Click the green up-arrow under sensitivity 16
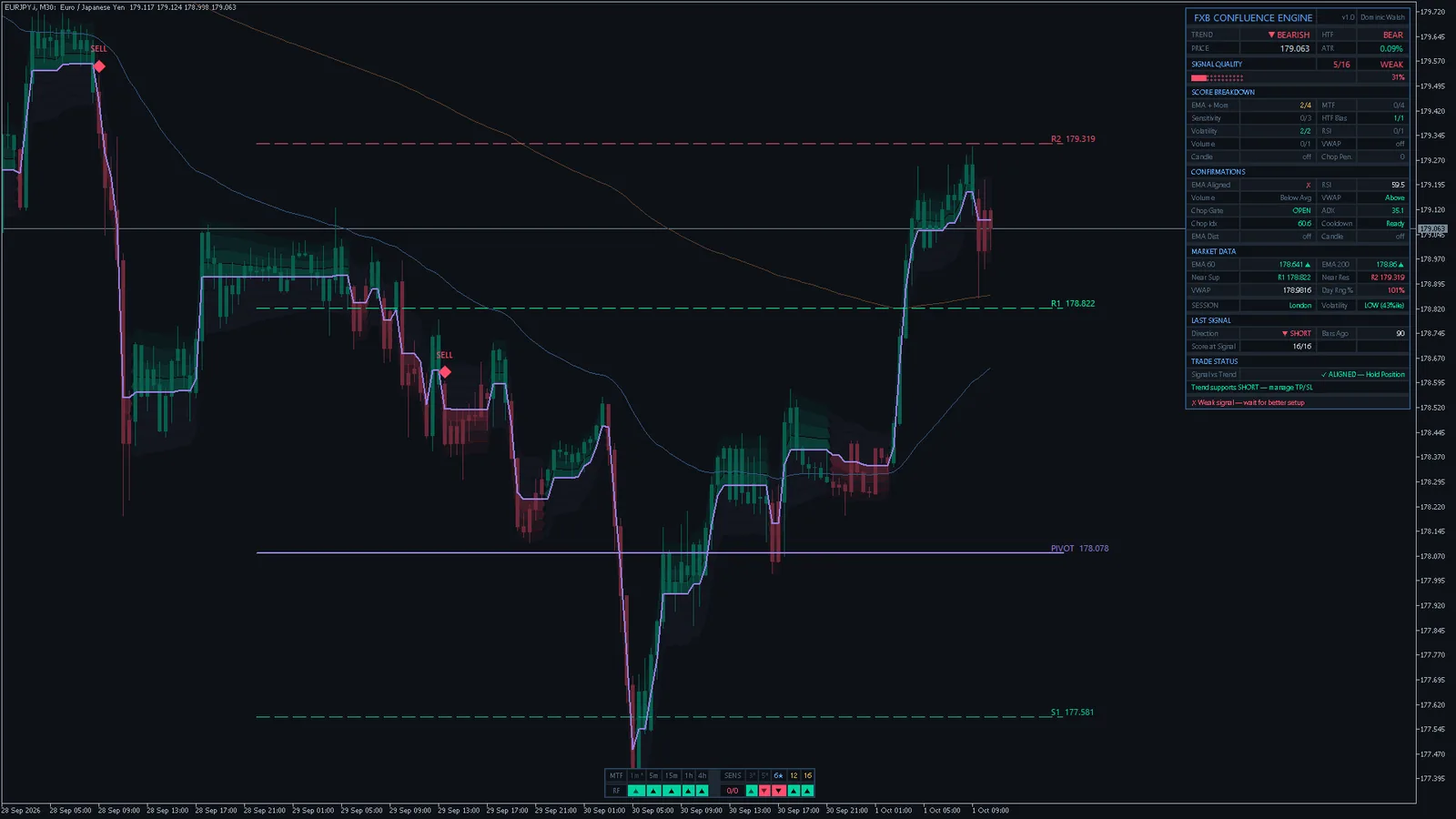Image resolution: width=1456 pixels, height=819 pixels. coord(807,791)
